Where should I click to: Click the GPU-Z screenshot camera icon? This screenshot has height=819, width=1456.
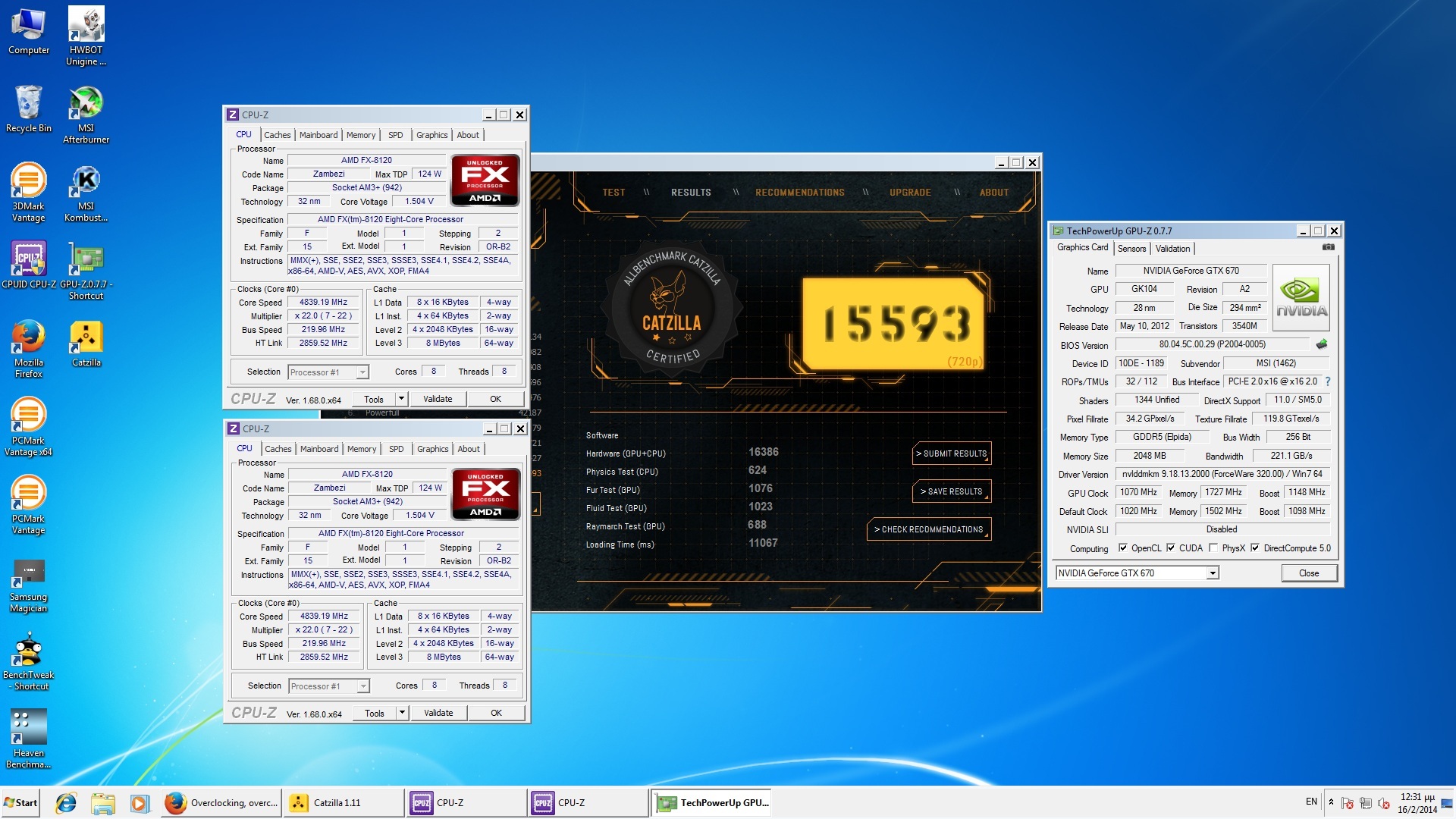(1329, 247)
